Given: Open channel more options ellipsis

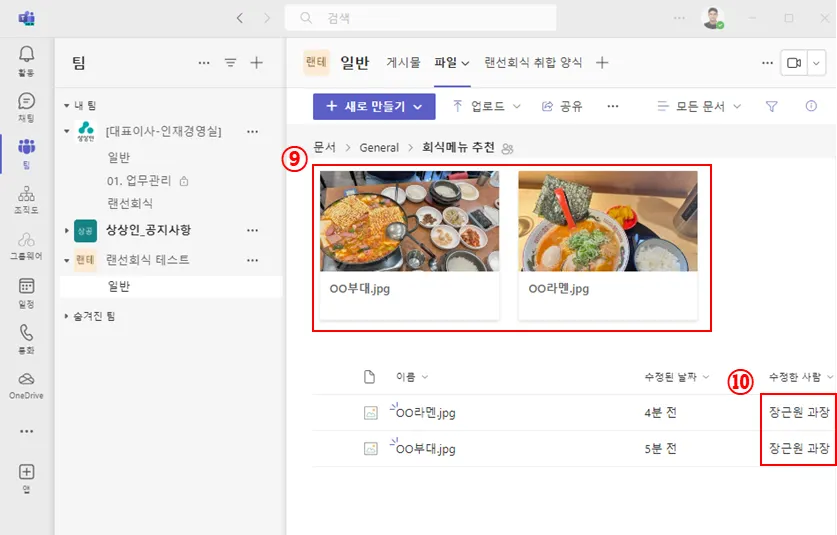Looking at the screenshot, I should pyautogui.click(x=767, y=63).
